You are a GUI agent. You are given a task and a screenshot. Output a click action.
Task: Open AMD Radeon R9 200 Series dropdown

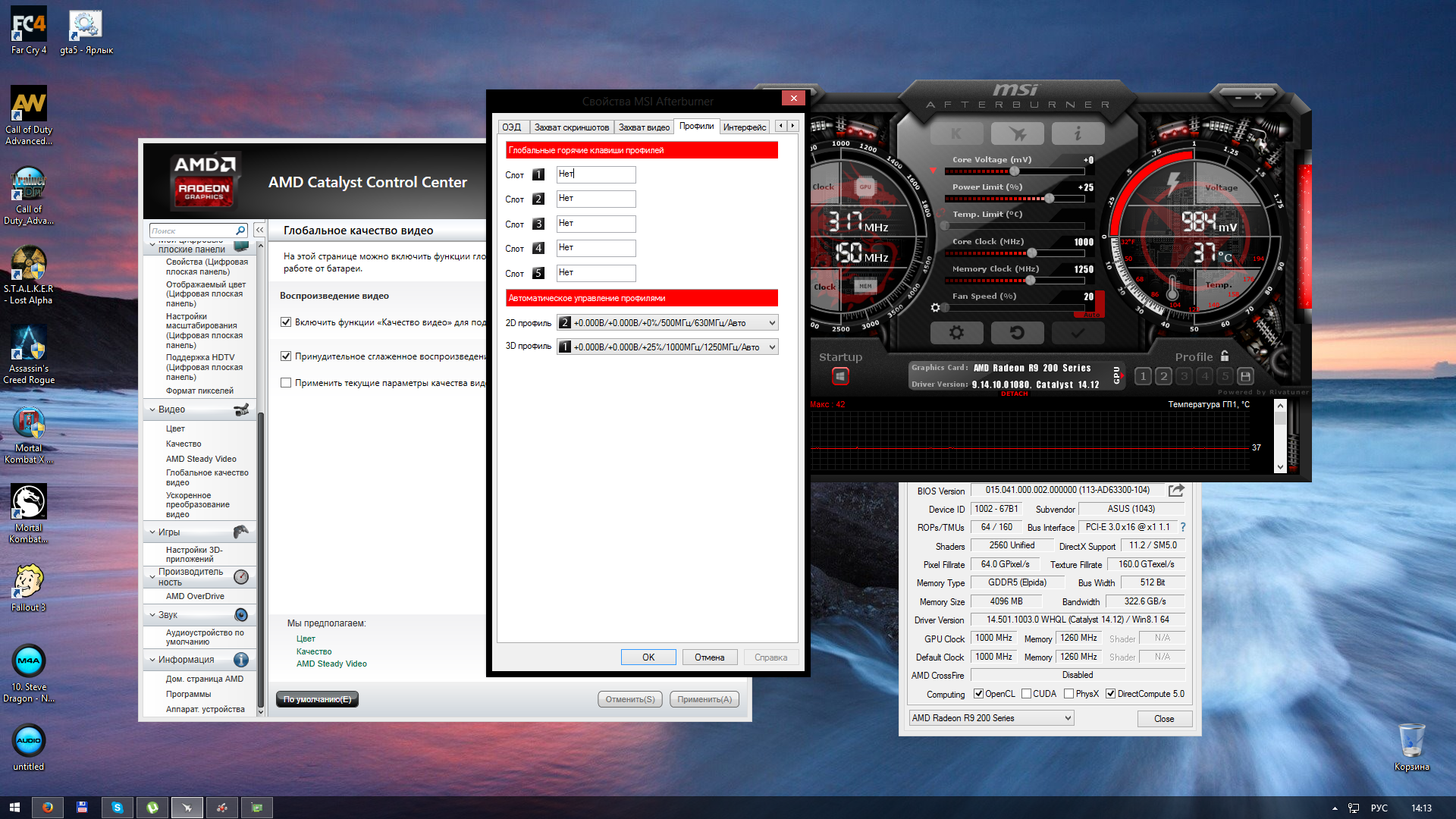tap(991, 718)
